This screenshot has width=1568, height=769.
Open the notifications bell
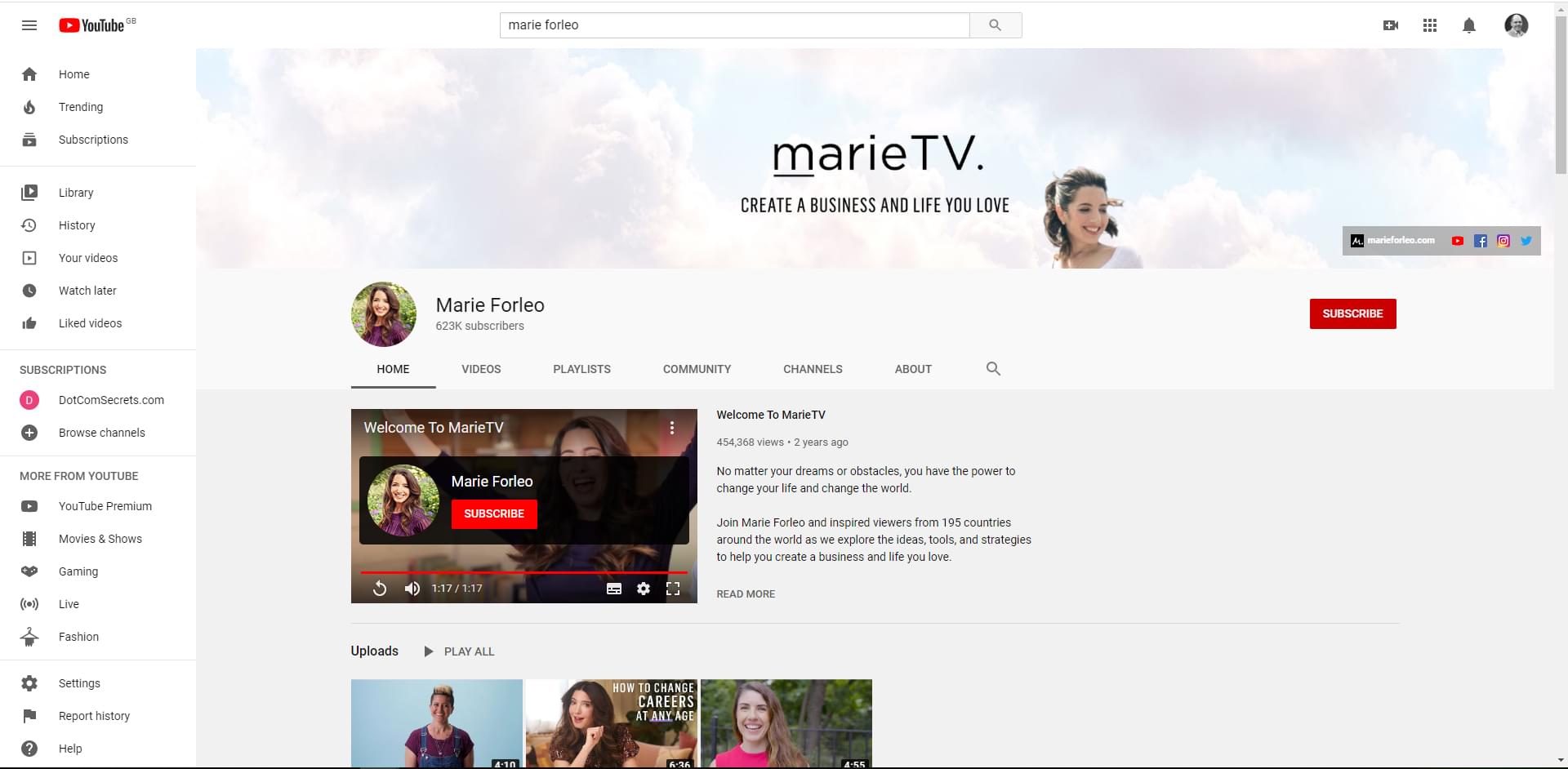pos(1468,25)
